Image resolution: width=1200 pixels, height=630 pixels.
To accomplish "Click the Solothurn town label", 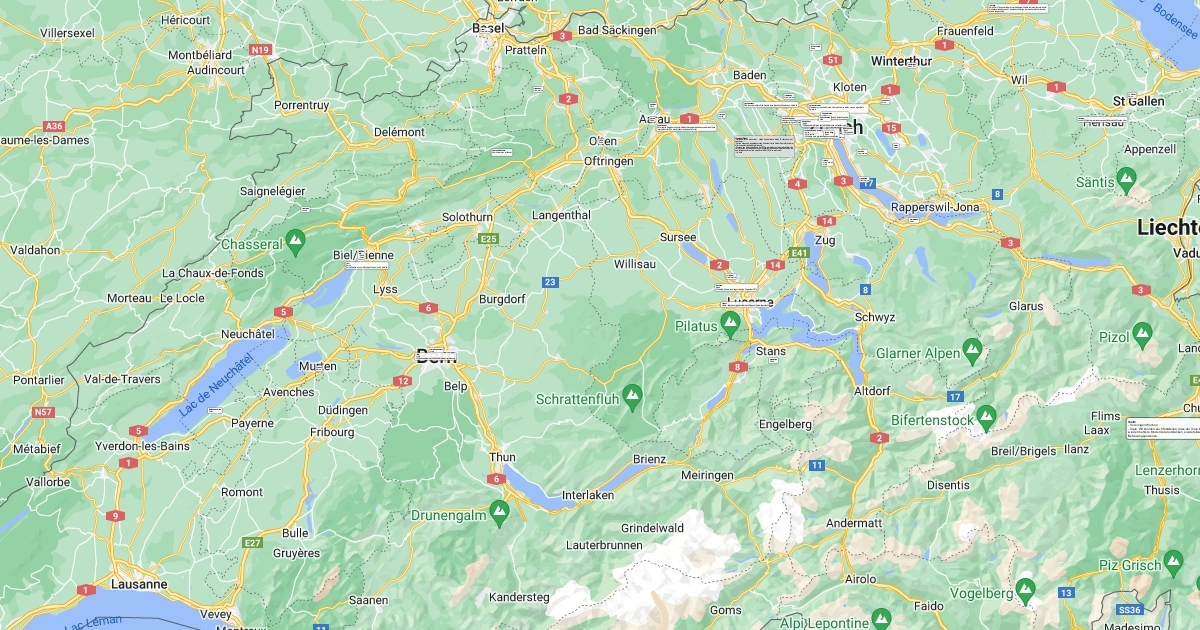I will (x=468, y=217).
